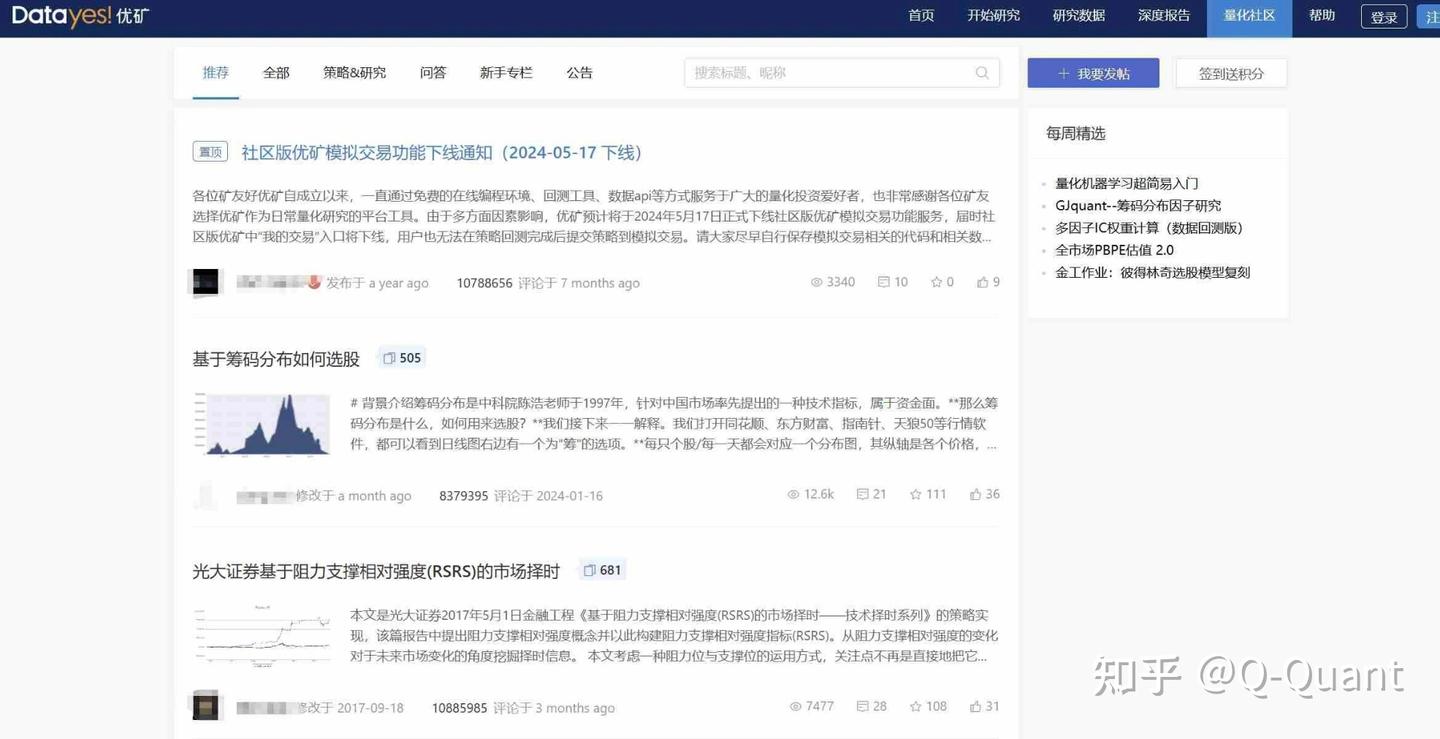The image size is (1440, 739).
Task: Open 深度报告 in the top navigation
Action: (x=1163, y=16)
